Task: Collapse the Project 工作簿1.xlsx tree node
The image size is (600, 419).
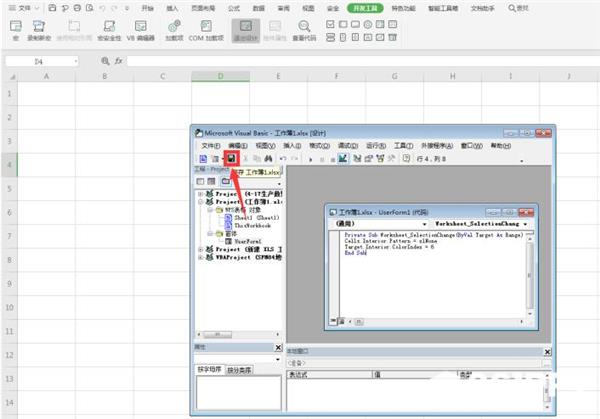Action: 199,201
